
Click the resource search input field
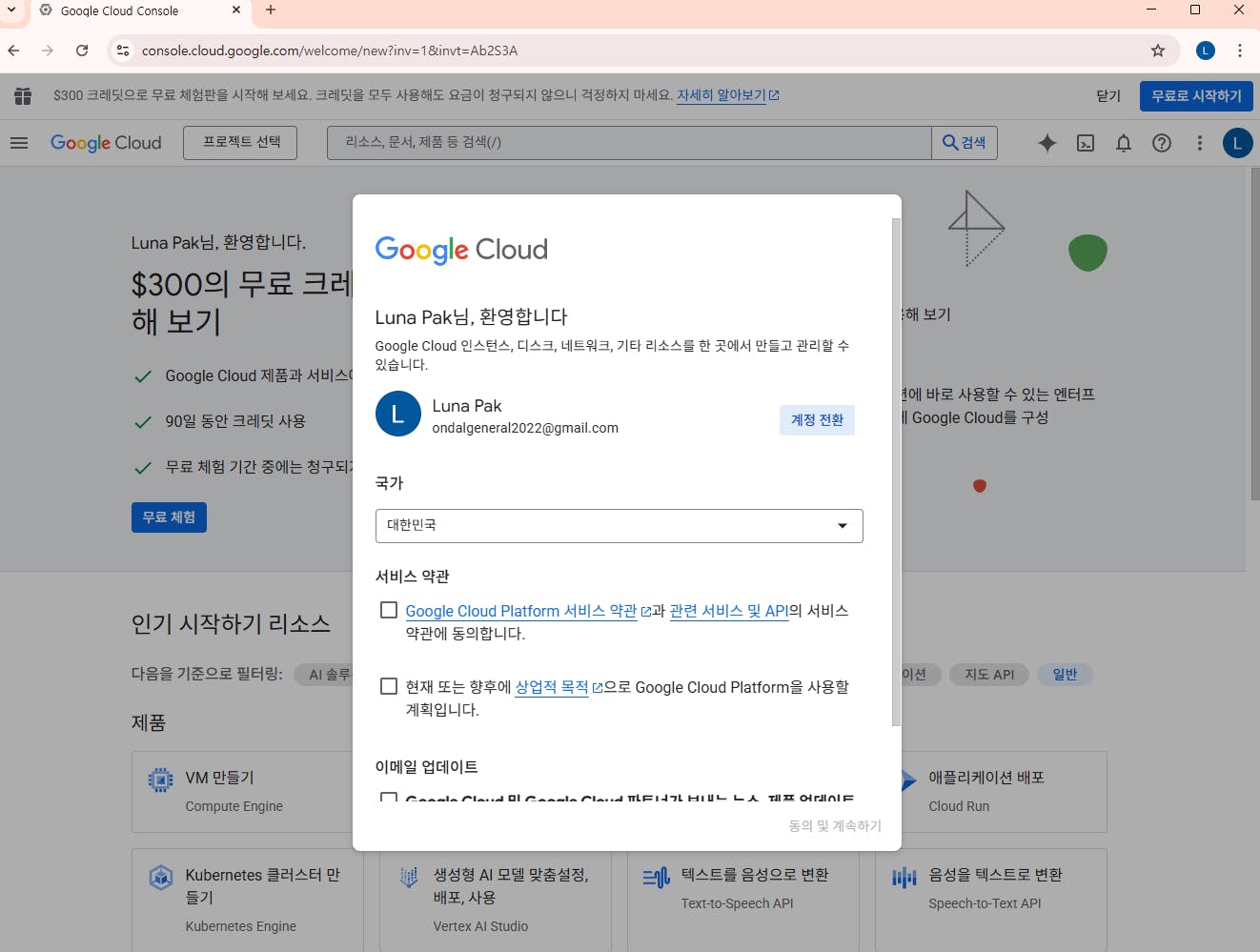point(629,143)
